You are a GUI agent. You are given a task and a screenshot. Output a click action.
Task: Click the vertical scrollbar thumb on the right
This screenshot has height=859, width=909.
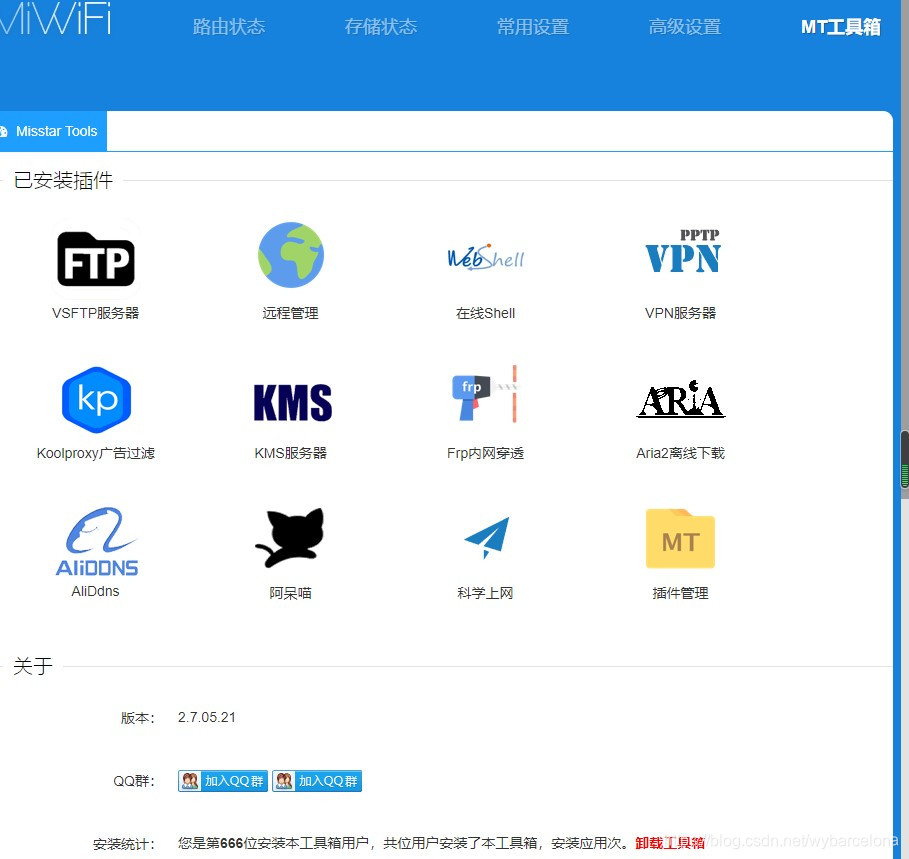[904, 461]
